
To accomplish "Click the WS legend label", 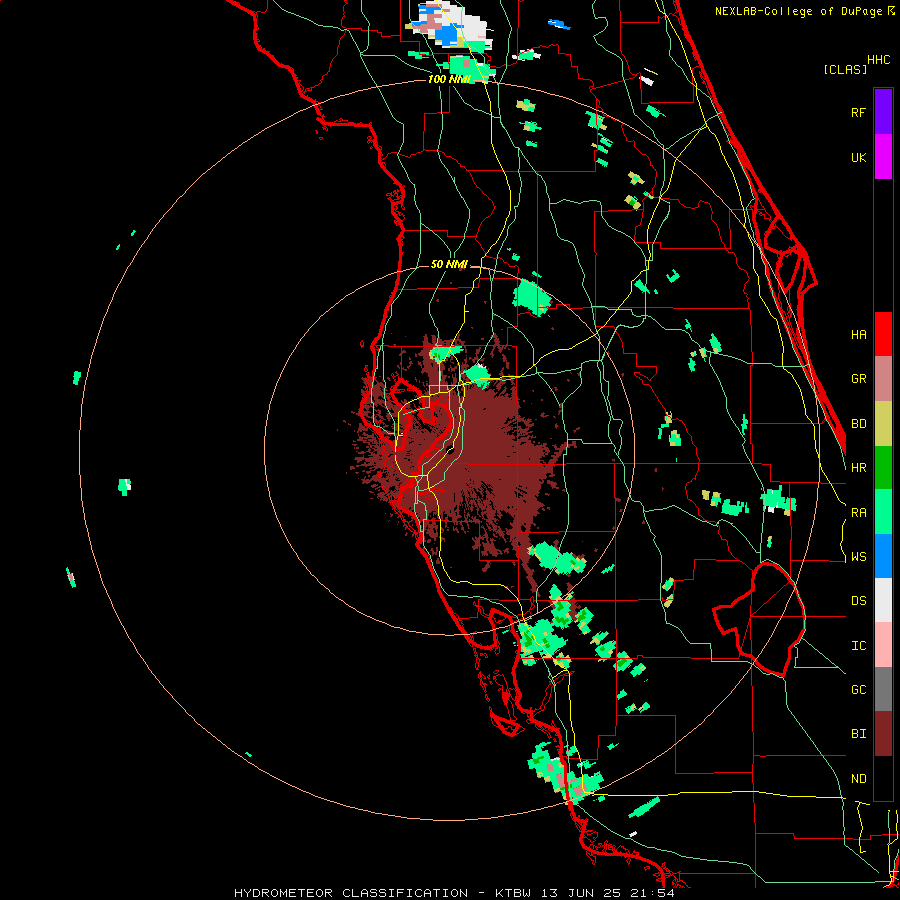I will pos(858,557).
